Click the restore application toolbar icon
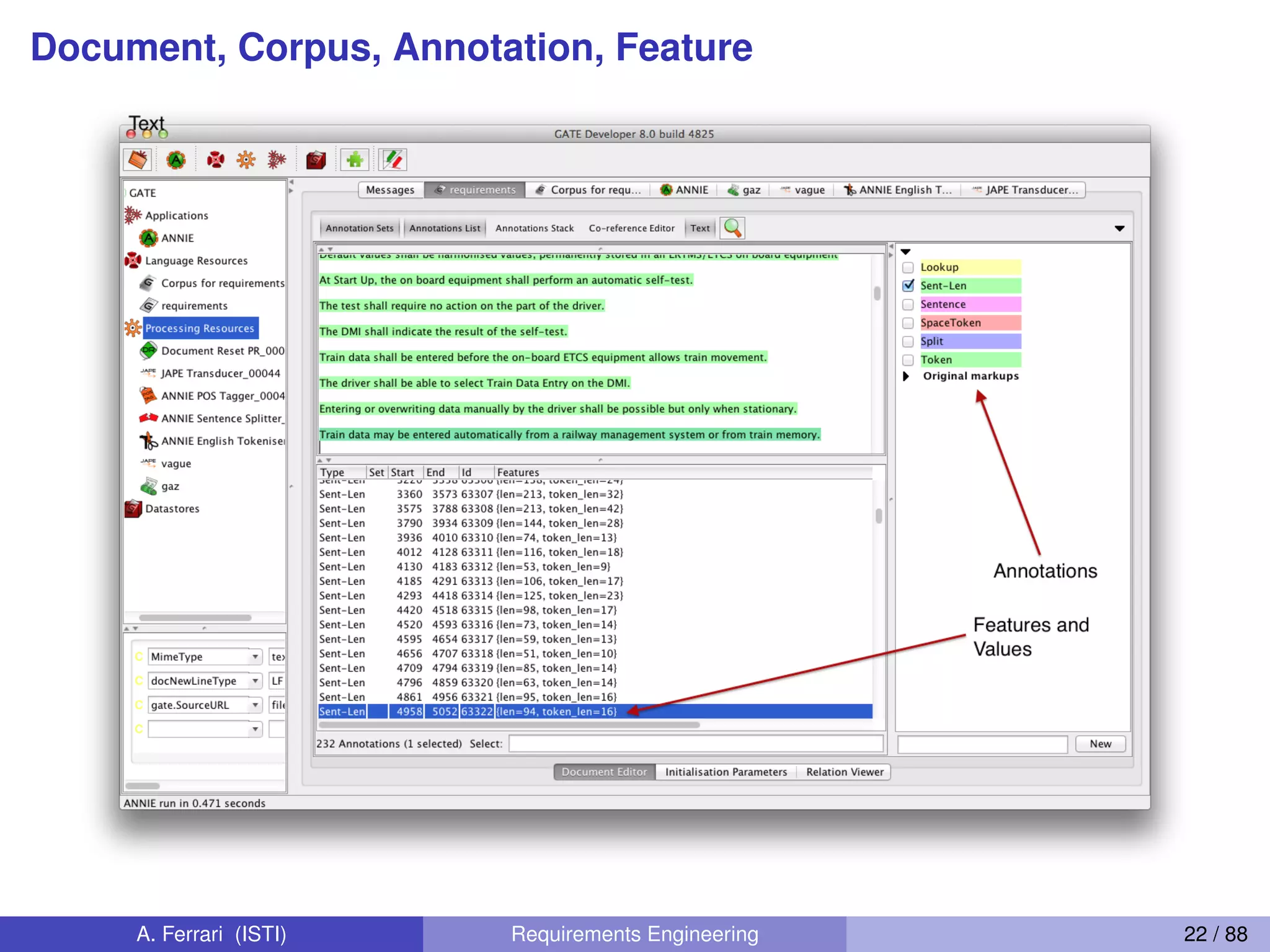 (138, 160)
